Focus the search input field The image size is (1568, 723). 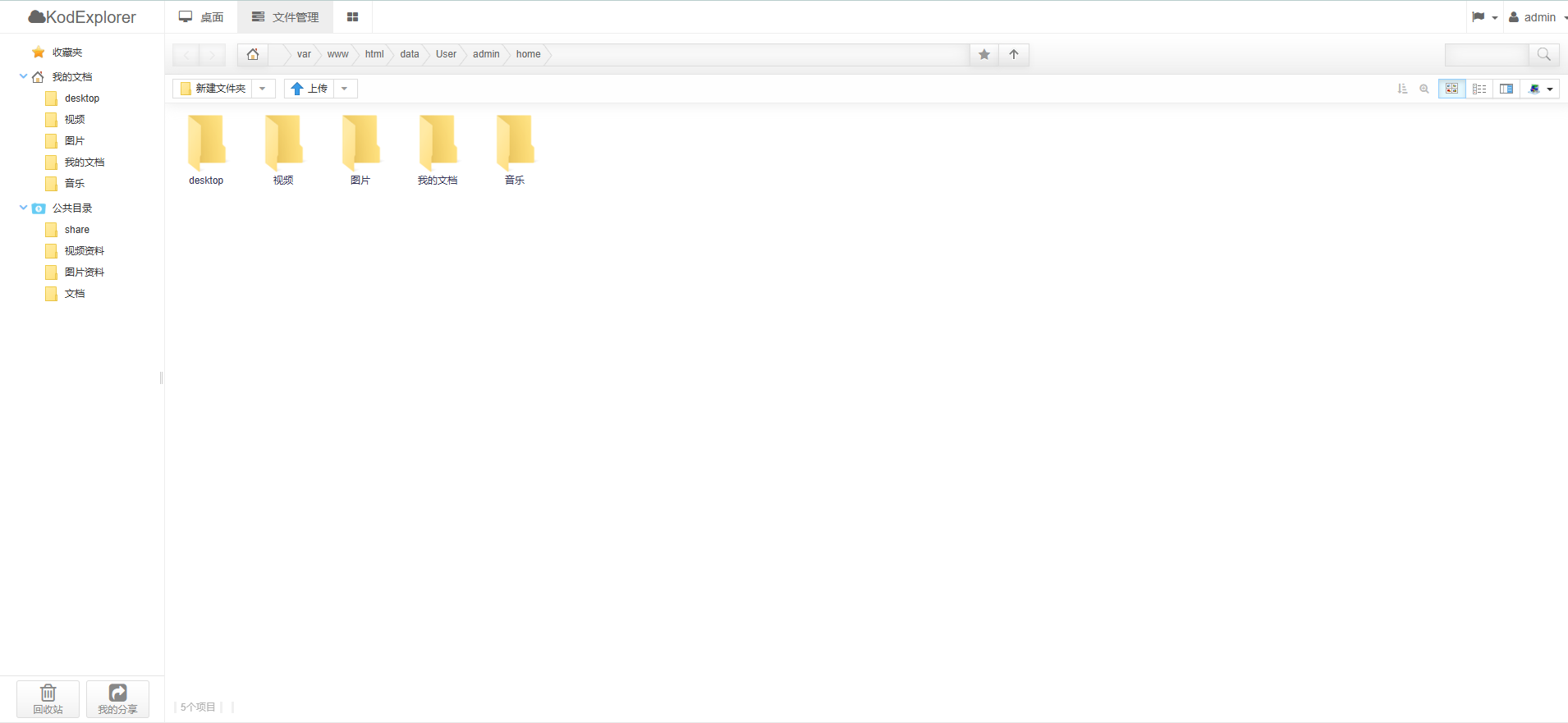[x=1487, y=54]
